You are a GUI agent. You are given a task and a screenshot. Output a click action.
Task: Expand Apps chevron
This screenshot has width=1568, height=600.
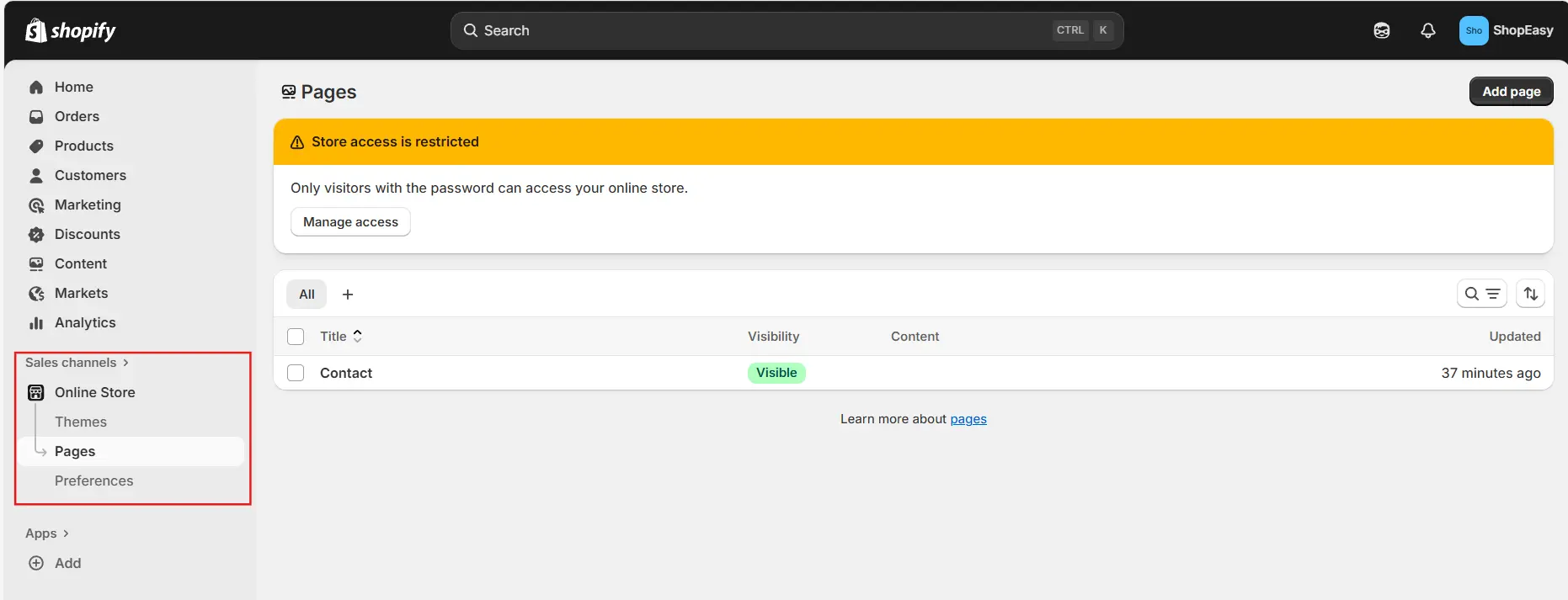[66, 534]
